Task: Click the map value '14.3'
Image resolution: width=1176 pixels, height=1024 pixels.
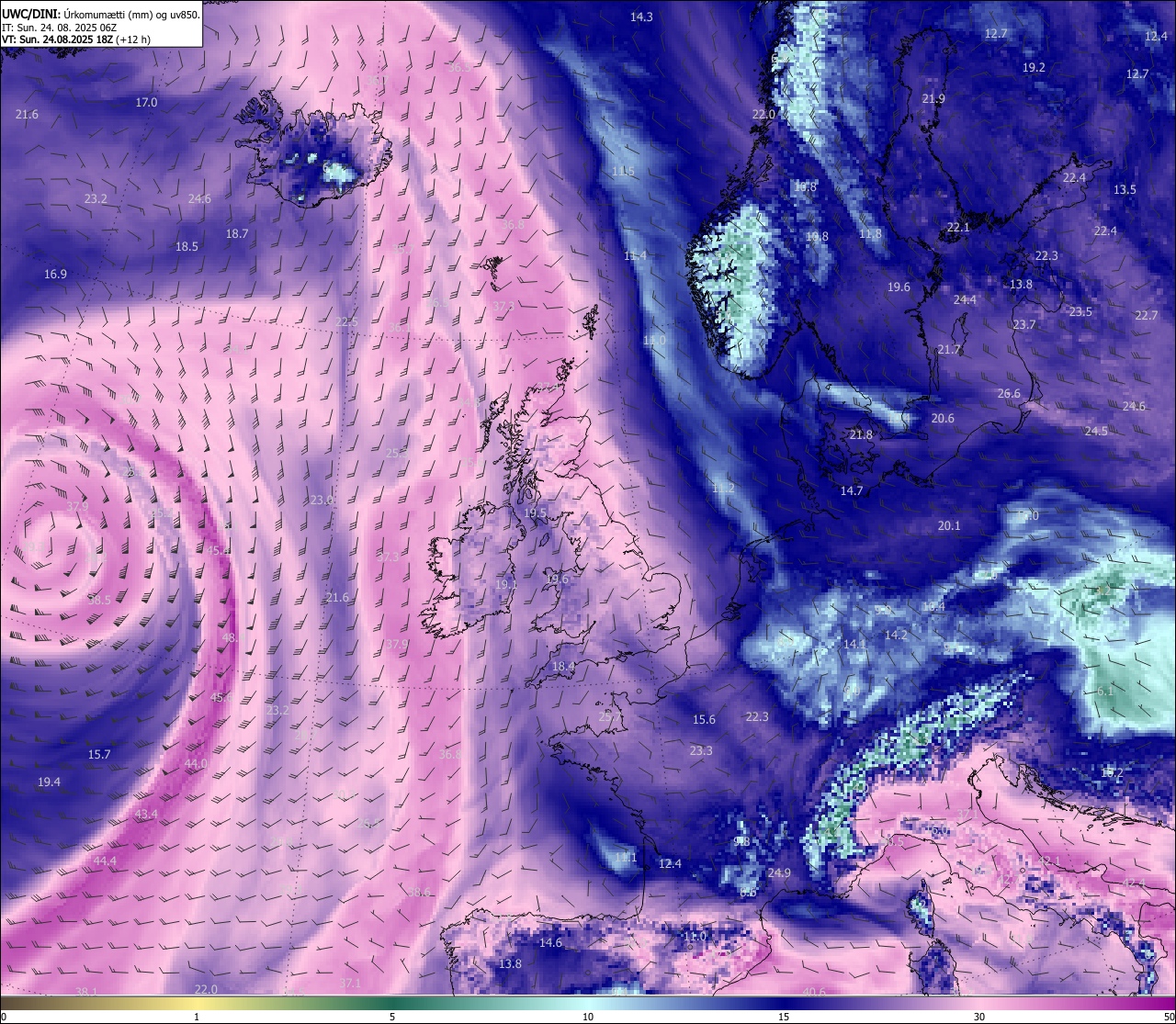Action: pyautogui.click(x=641, y=17)
